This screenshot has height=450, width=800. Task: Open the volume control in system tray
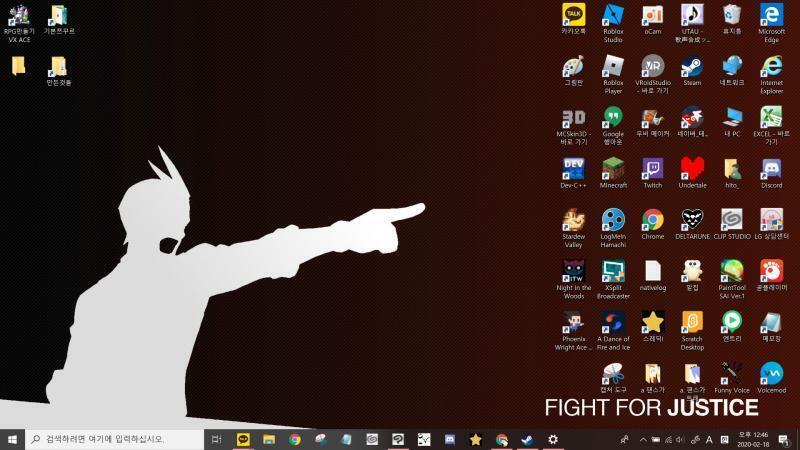click(680, 439)
